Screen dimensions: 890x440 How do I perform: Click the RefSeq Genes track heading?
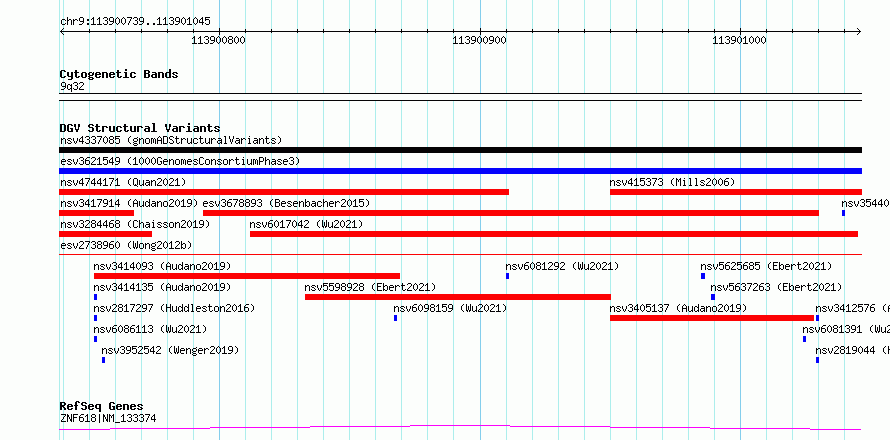coord(102,407)
